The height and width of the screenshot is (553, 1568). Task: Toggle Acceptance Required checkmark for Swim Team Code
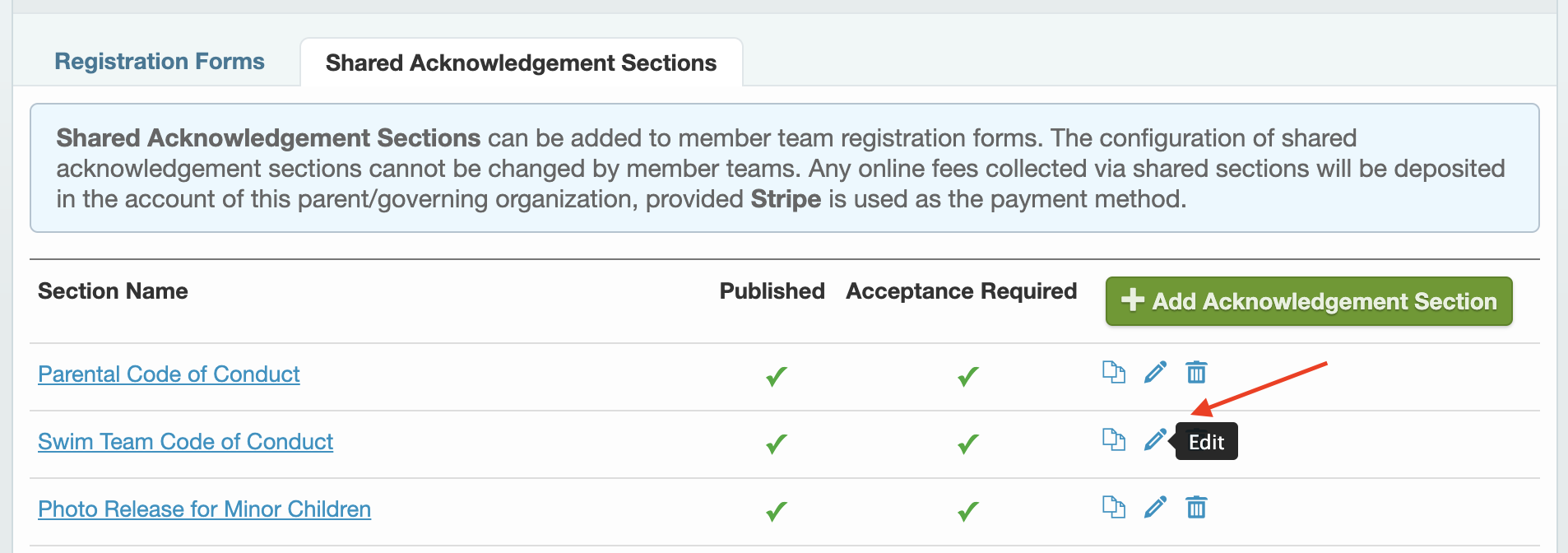tap(968, 444)
